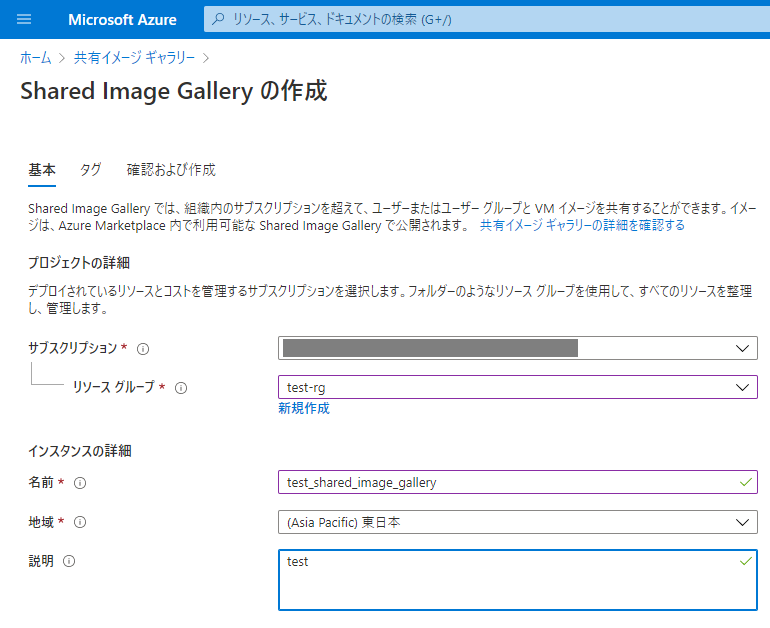Focus the resource search box

point(486,19)
